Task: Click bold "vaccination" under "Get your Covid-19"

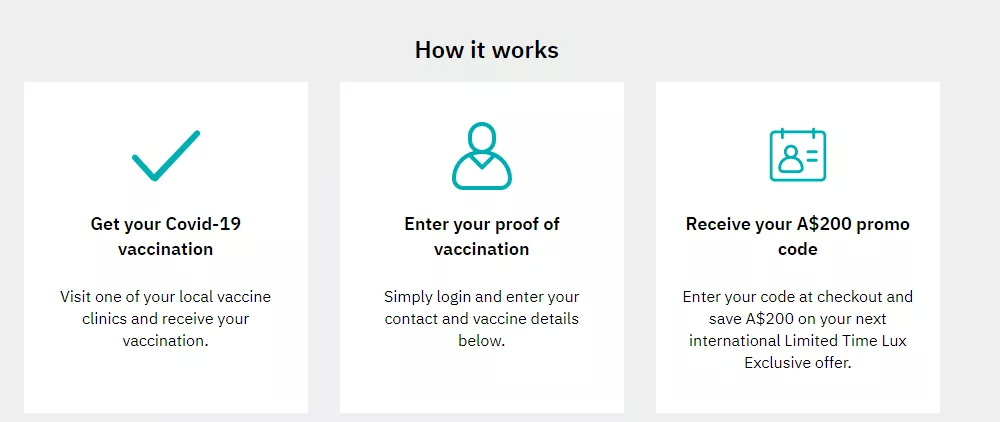Action: tap(166, 249)
